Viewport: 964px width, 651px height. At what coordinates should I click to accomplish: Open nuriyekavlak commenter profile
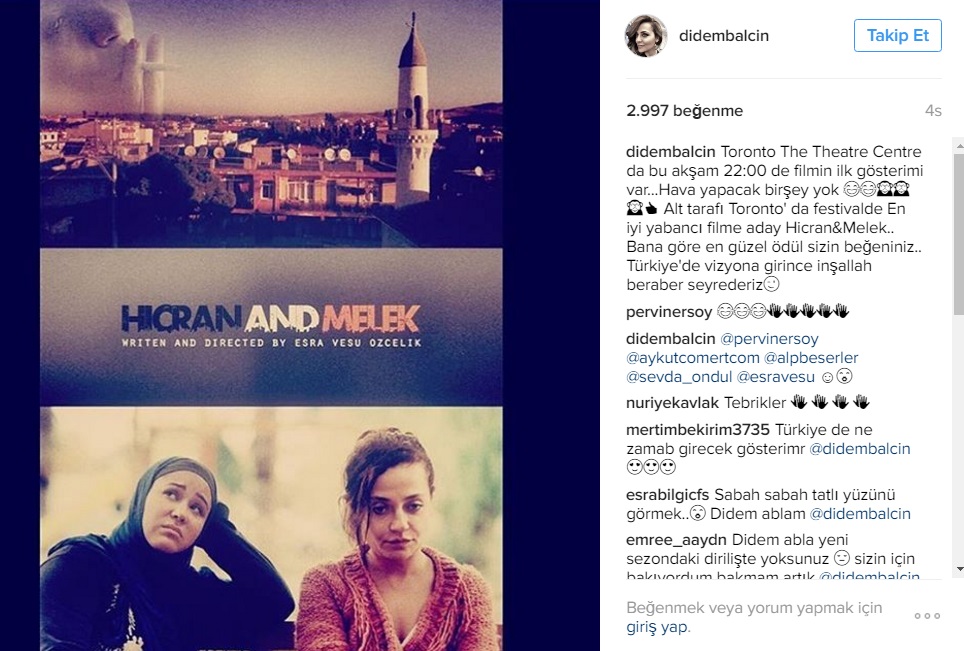(x=672, y=403)
